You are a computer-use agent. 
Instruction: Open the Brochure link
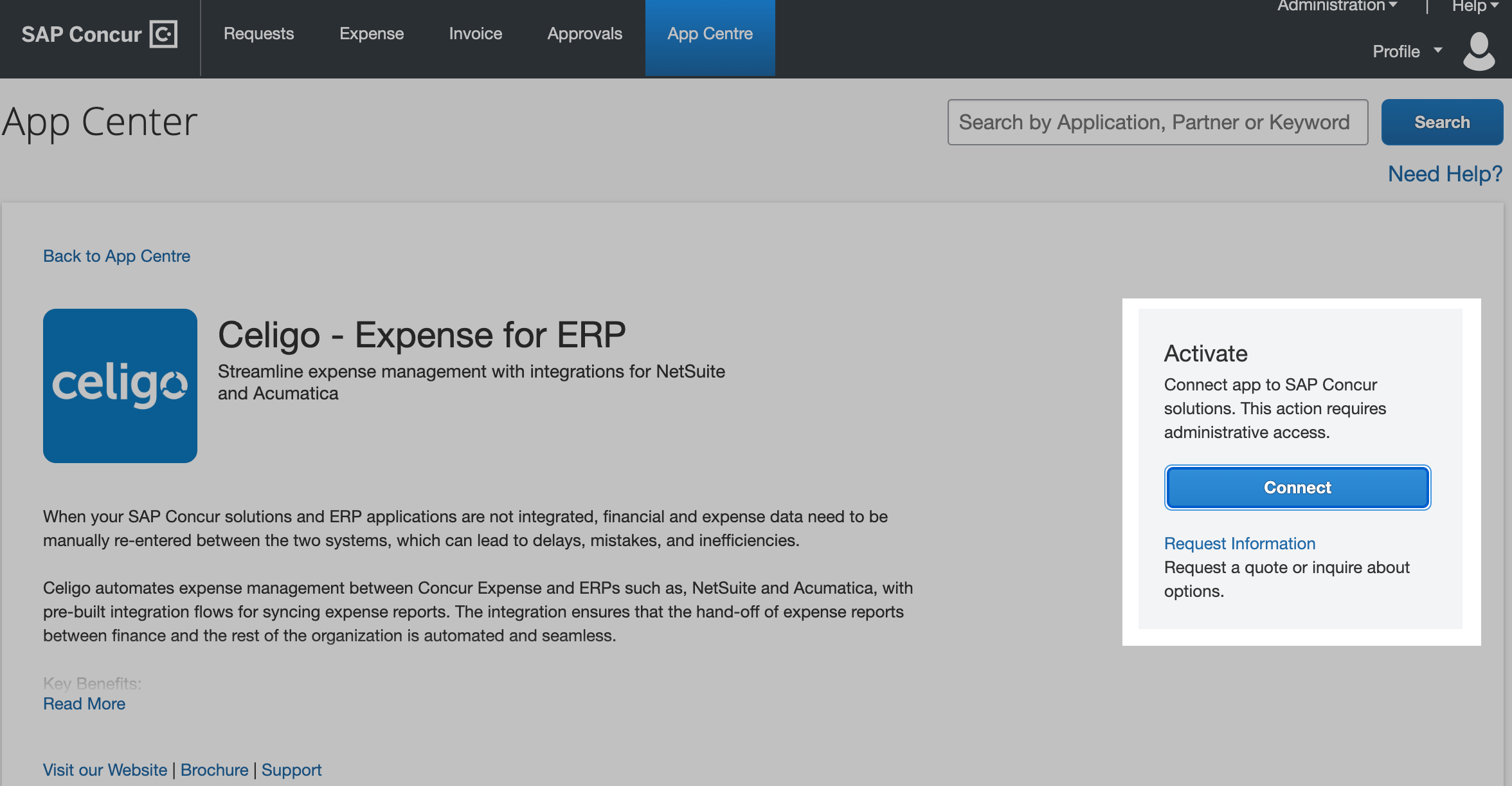click(x=214, y=770)
